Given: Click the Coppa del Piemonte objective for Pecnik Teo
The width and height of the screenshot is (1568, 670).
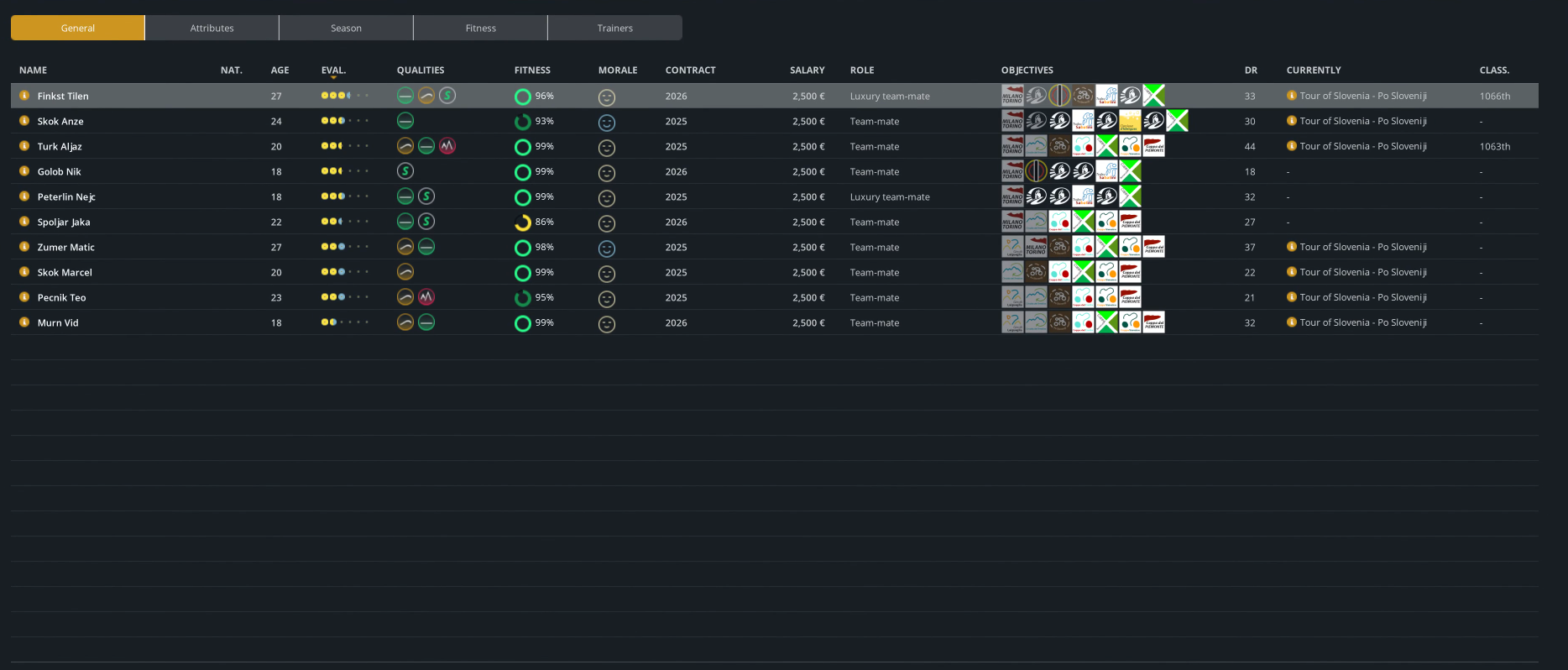Looking at the screenshot, I should click(1130, 297).
